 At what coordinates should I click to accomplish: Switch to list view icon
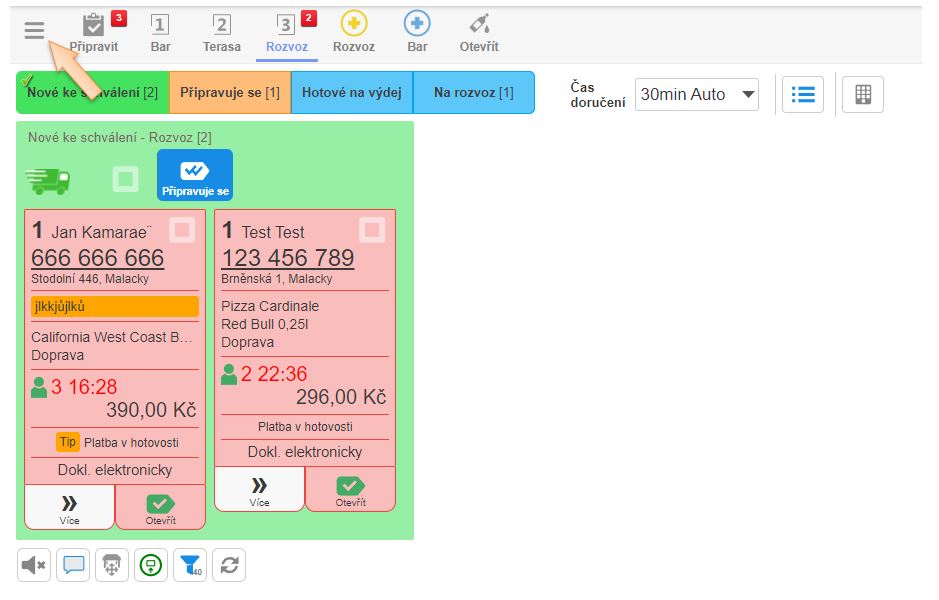click(x=802, y=94)
